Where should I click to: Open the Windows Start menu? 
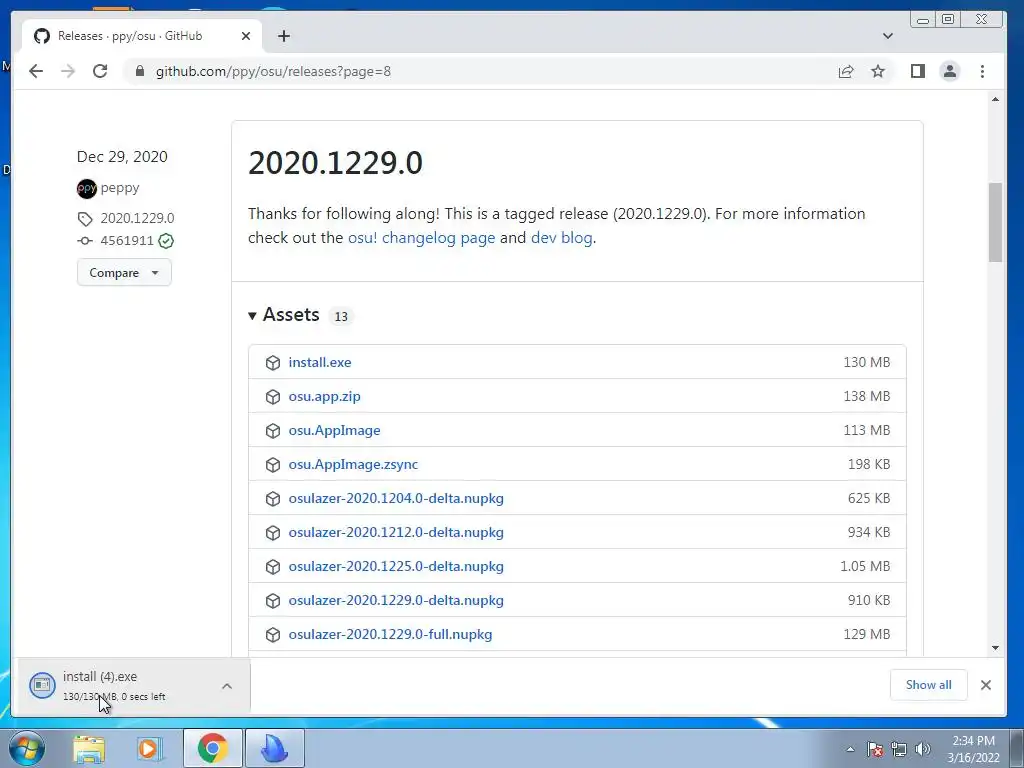click(x=27, y=748)
